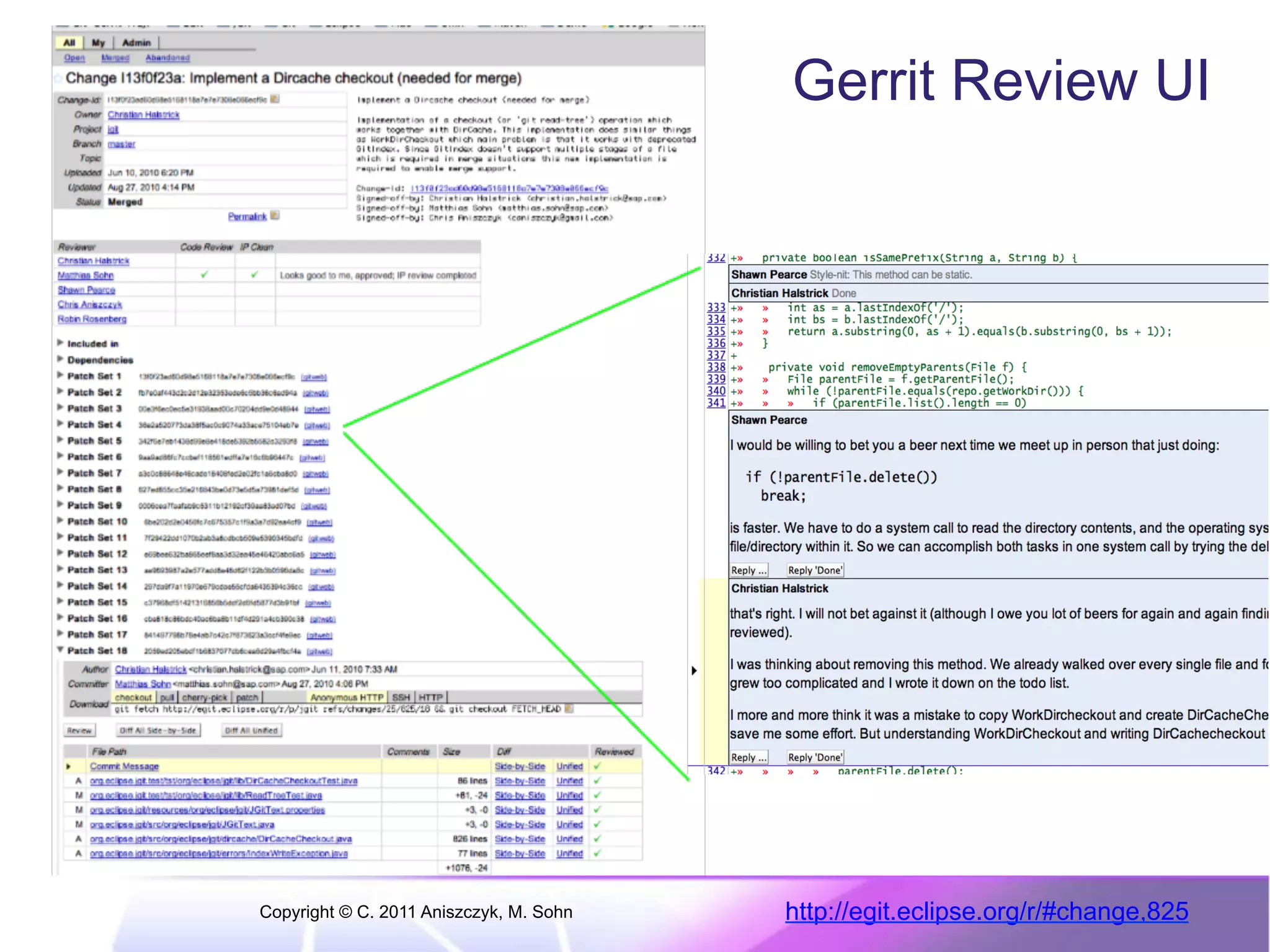
Task: Click line number 333 in the diff
Action: [716, 307]
